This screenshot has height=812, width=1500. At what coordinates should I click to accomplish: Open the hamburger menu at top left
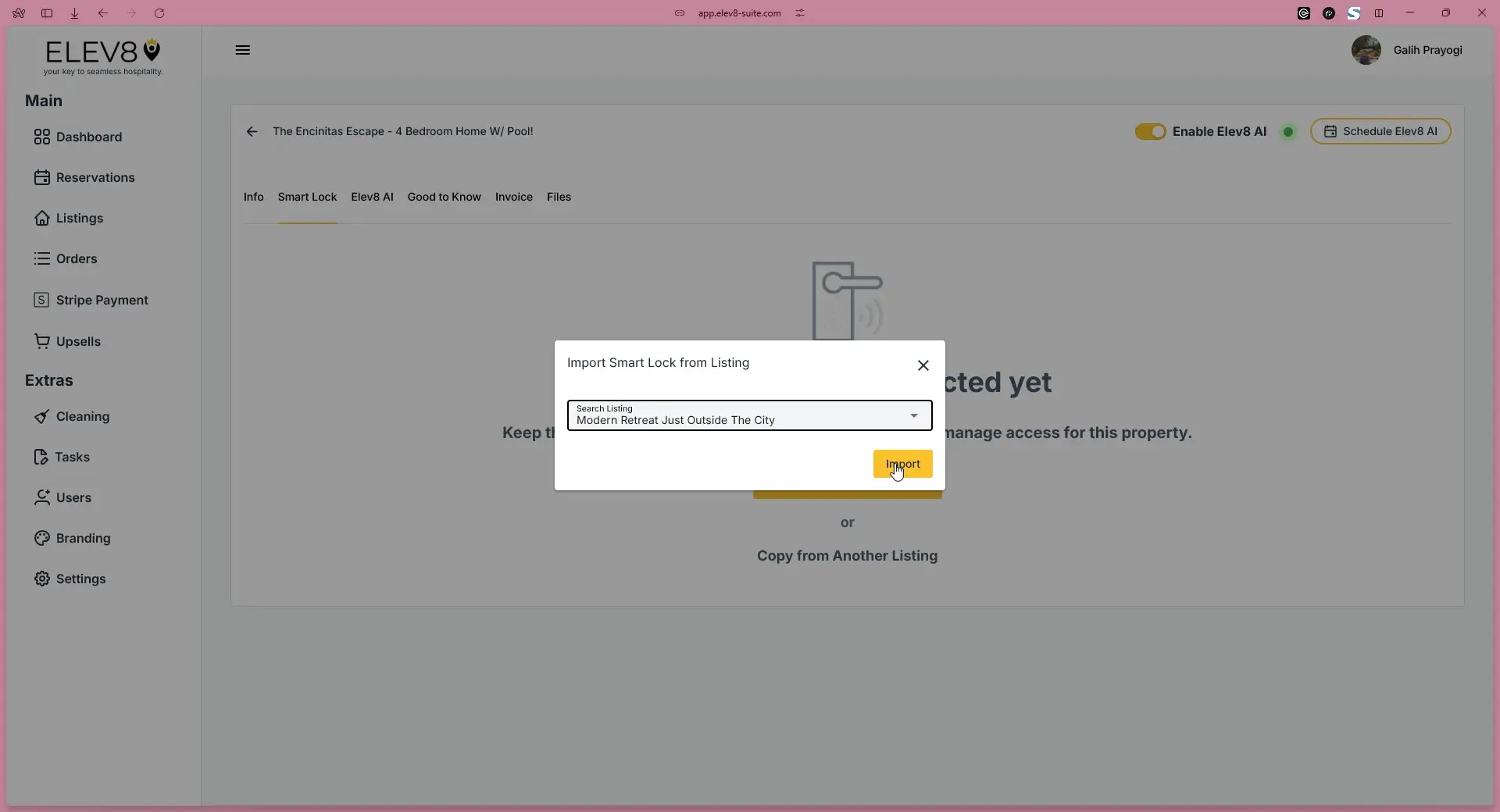click(242, 50)
